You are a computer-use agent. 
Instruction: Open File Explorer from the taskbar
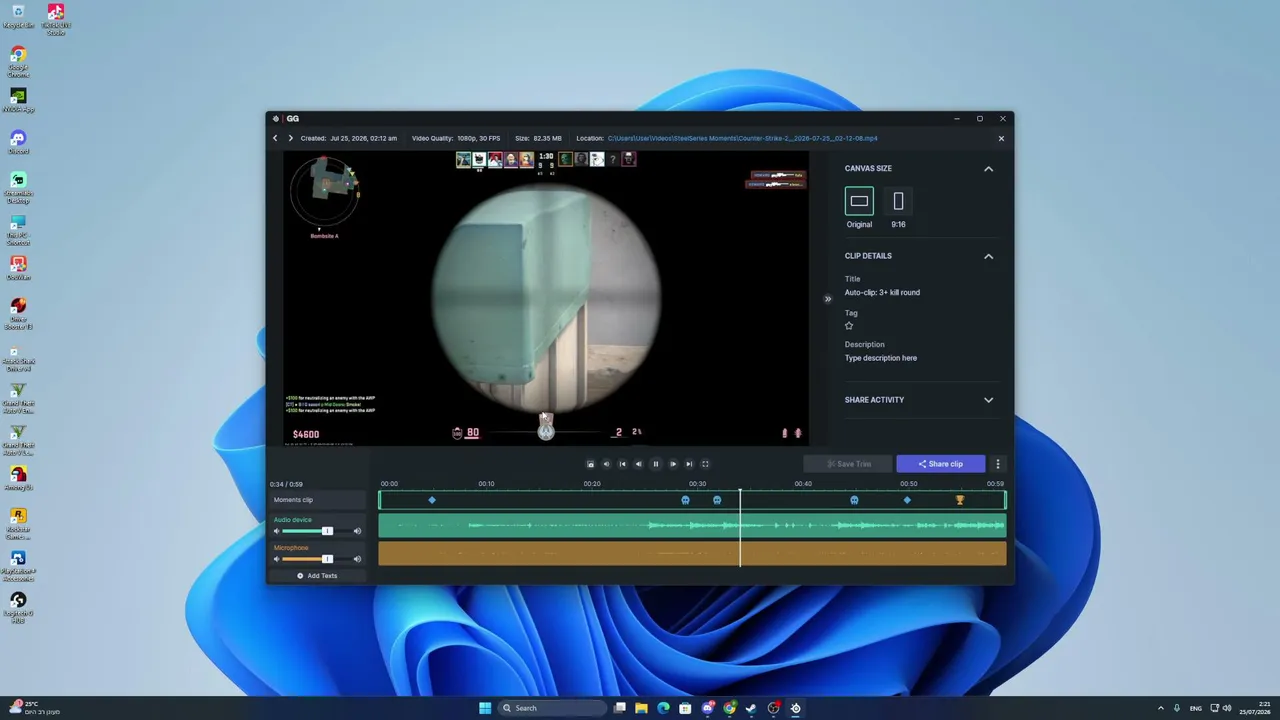point(641,708)
